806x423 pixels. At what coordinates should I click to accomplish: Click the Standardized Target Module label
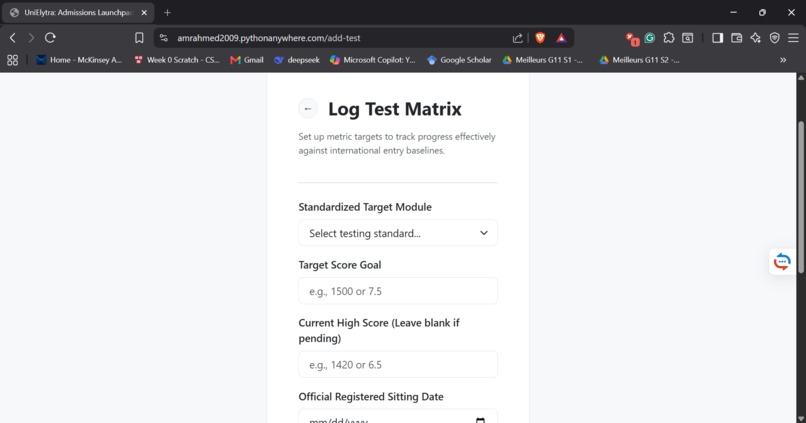coord(365,207)
